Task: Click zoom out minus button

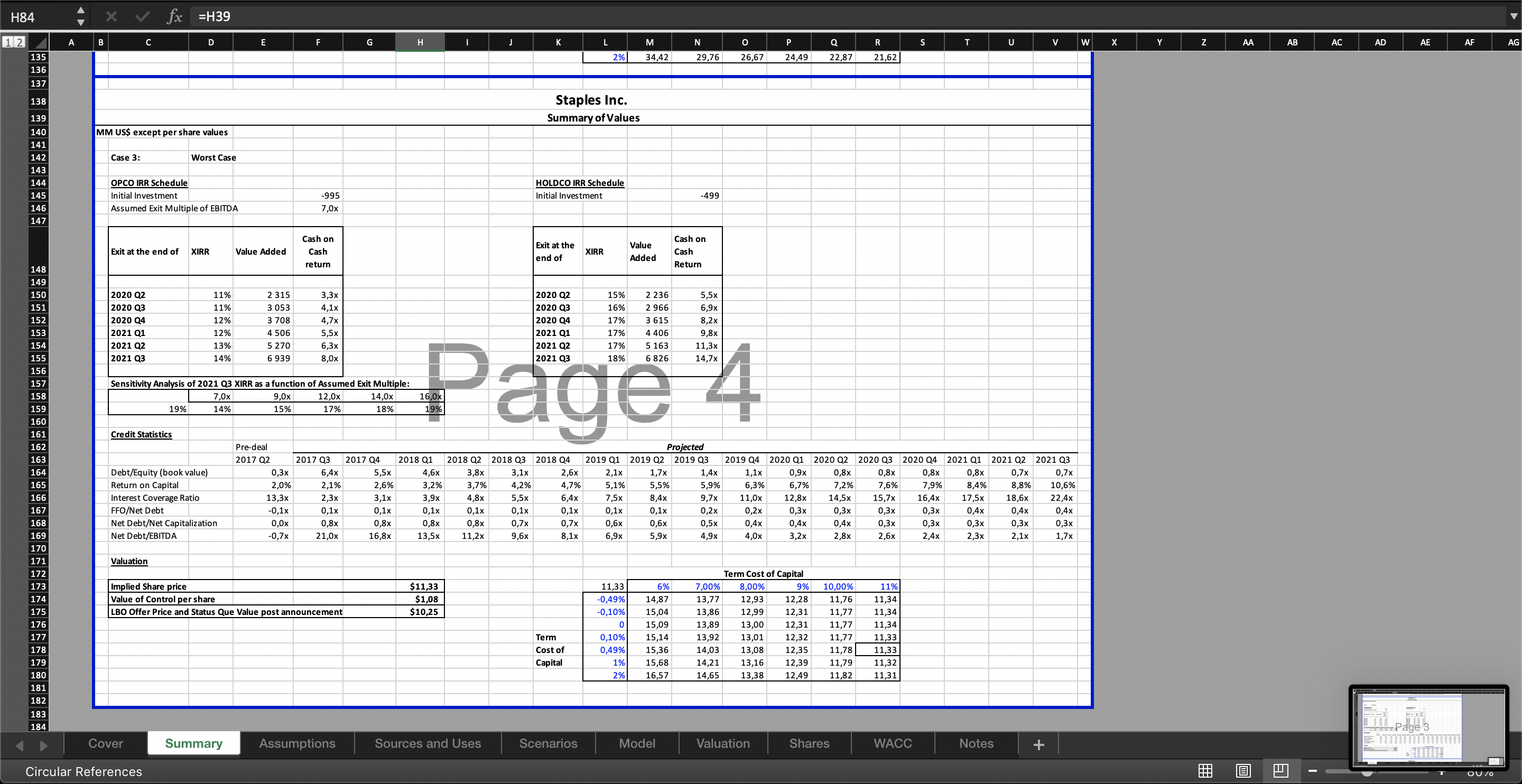Action: point(1312,770)
